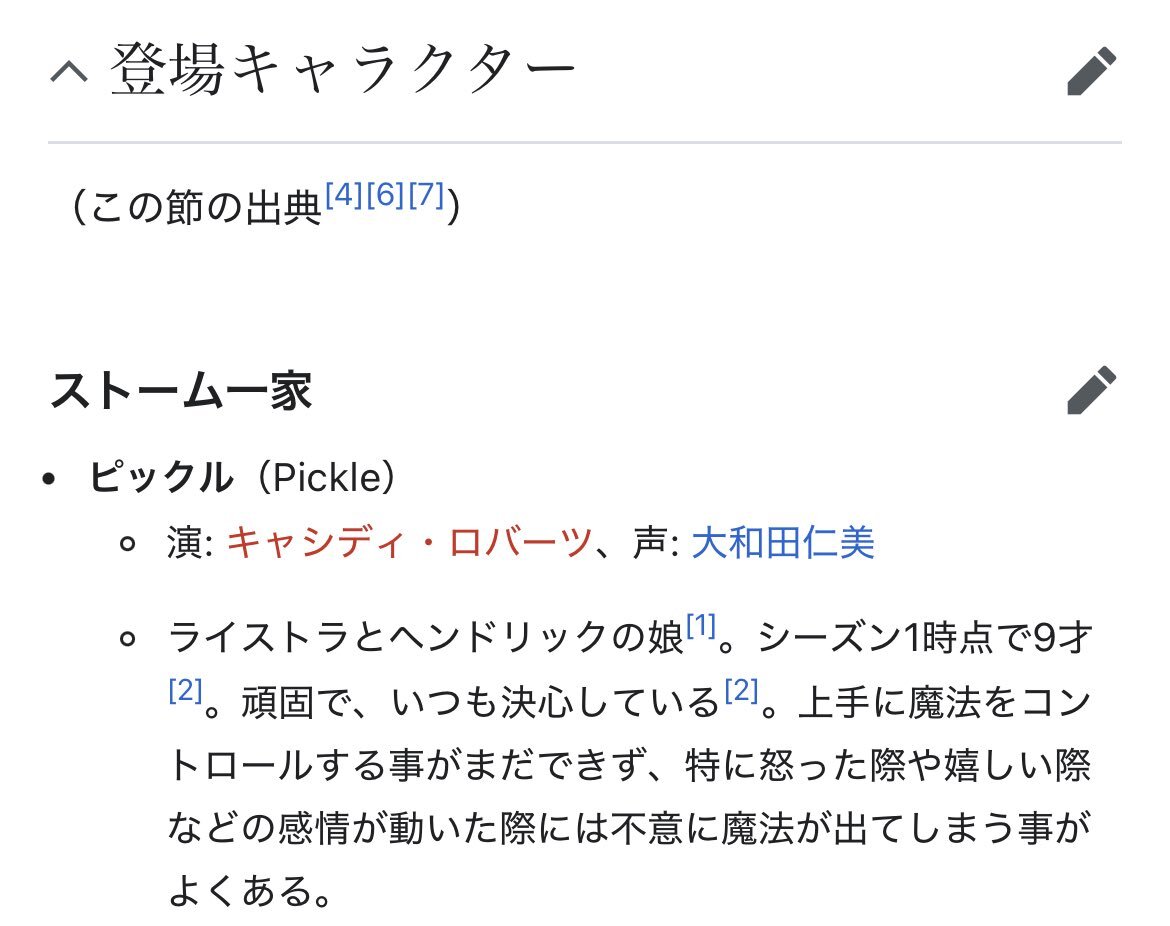Click the シーズン1時点で9才 text
Screen dimensions: 1170x926
[x=925, y=638]
